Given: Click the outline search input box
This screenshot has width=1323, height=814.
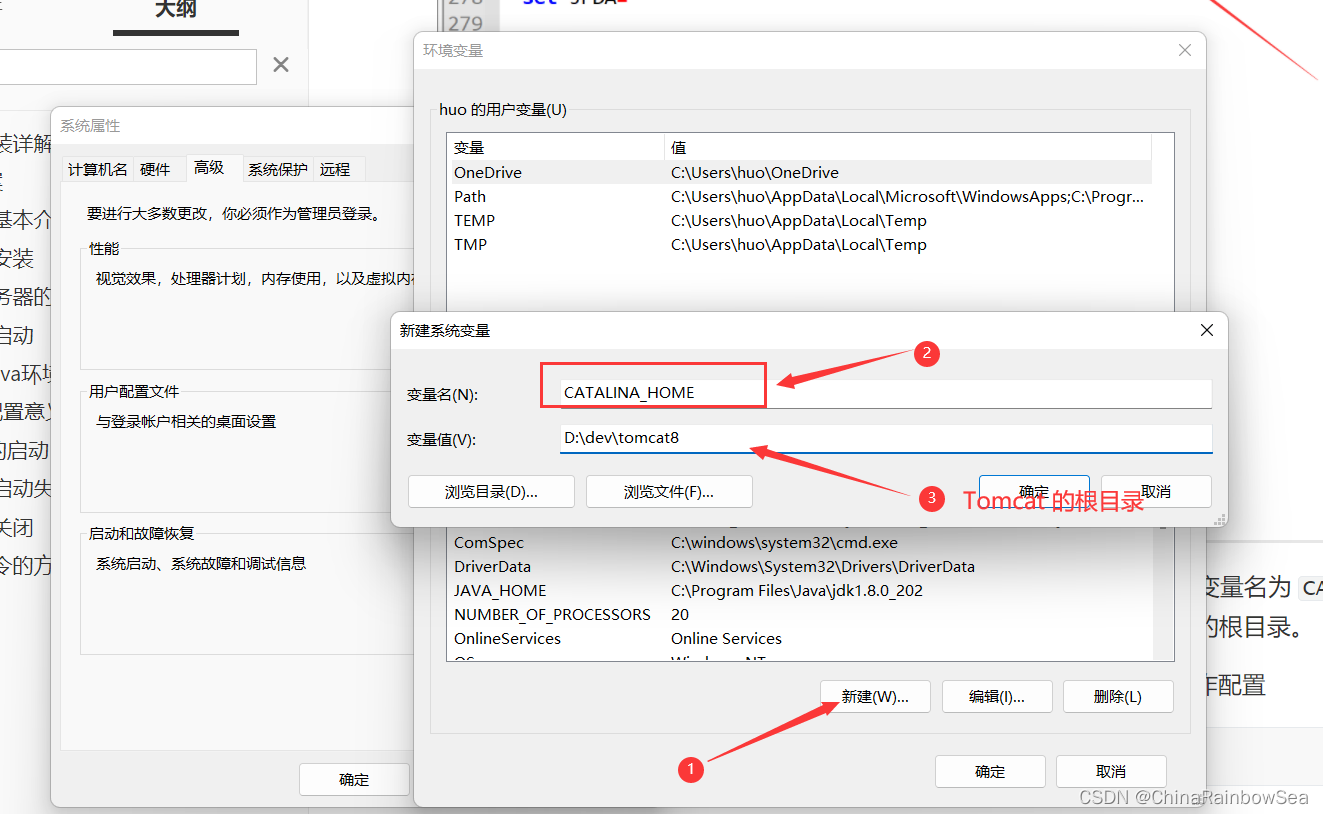Looking at the screenshot, I should tap(128, 67).
